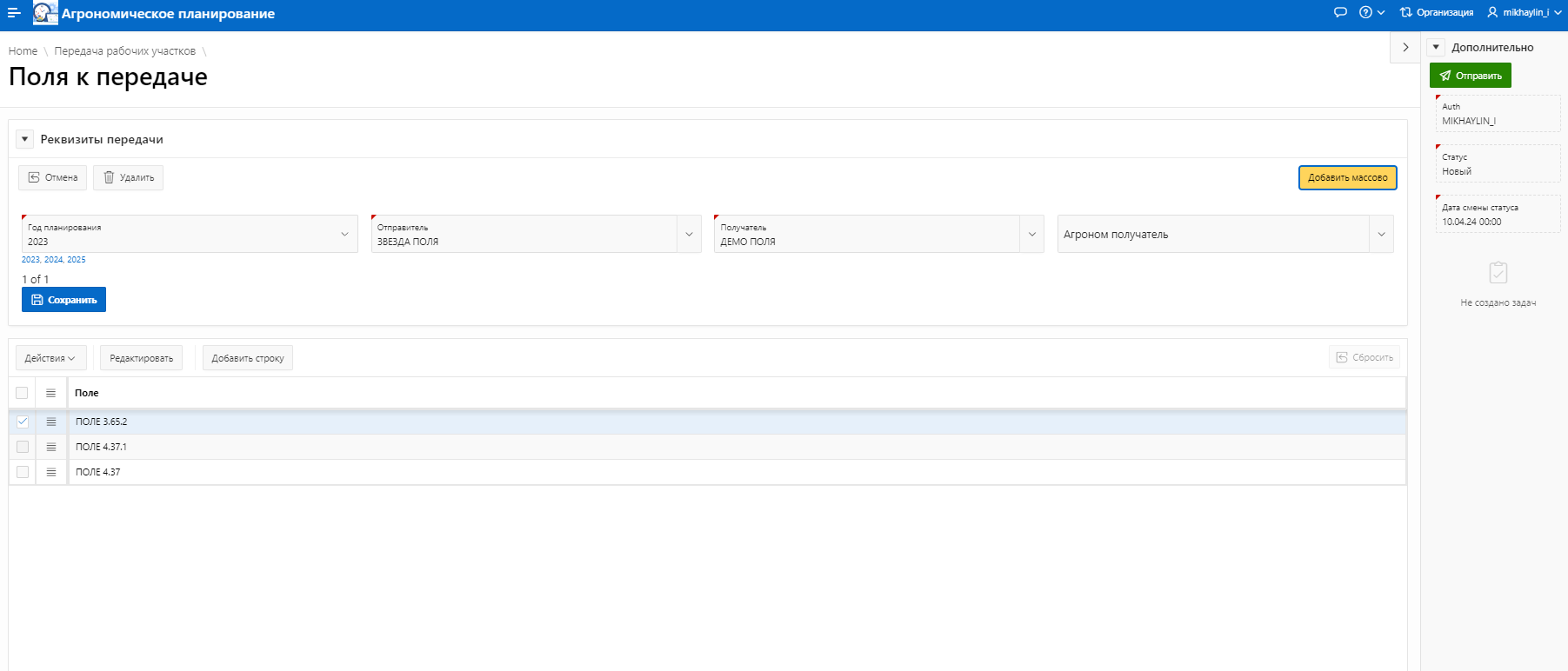Expand the Получатель dropdown list
The width and height of the screenshot is (1568, 671).
(1031, 234)
